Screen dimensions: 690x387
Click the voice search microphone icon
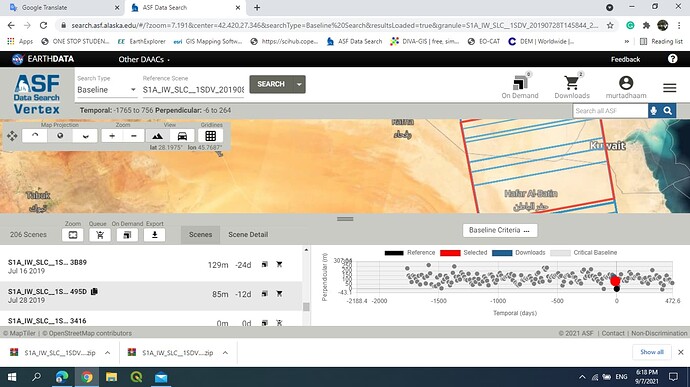tap(654, 111)
